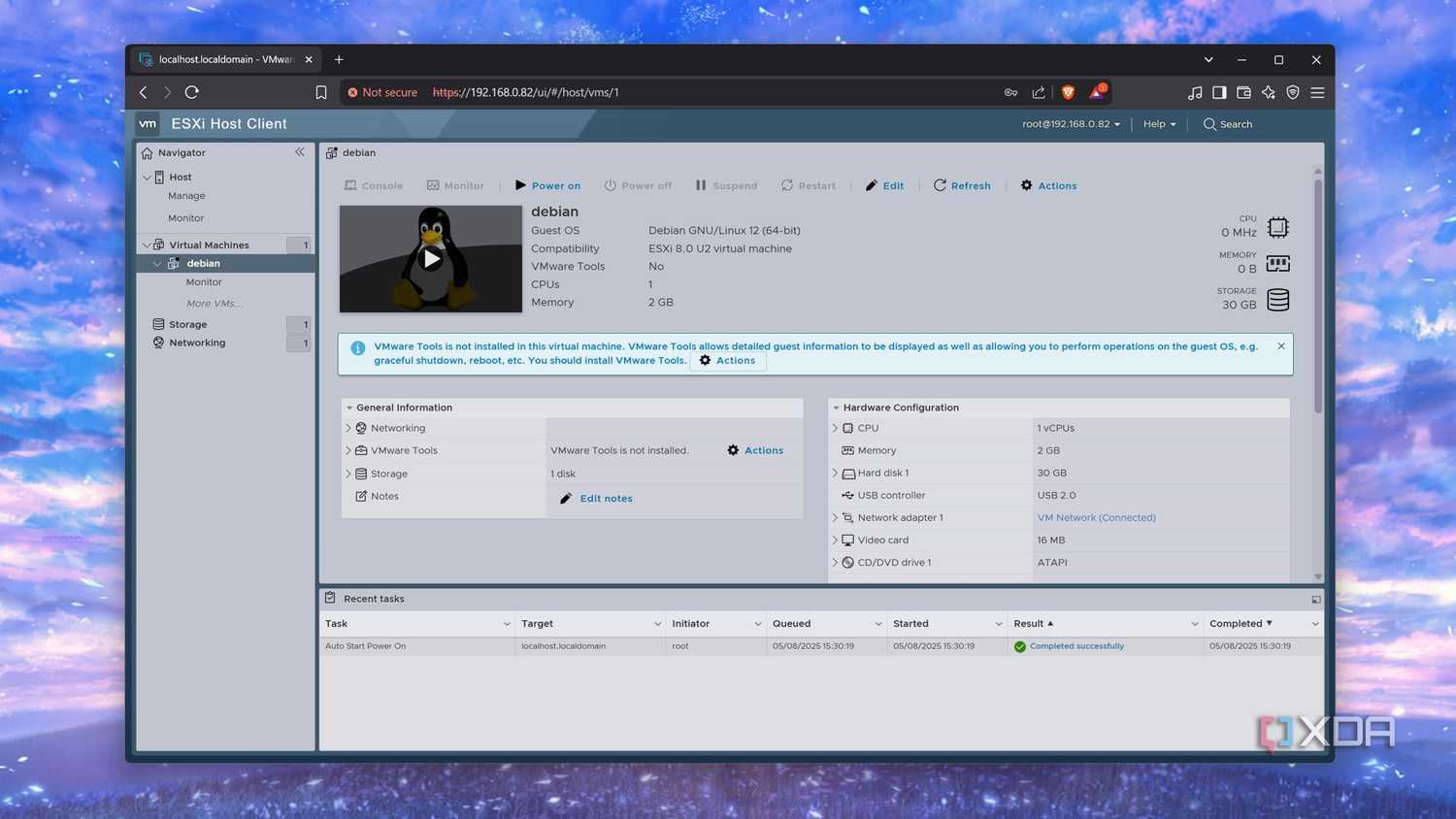
Task: Open the browser hamburger menu
Action: pyautogui.click(x=1317, y=92)
